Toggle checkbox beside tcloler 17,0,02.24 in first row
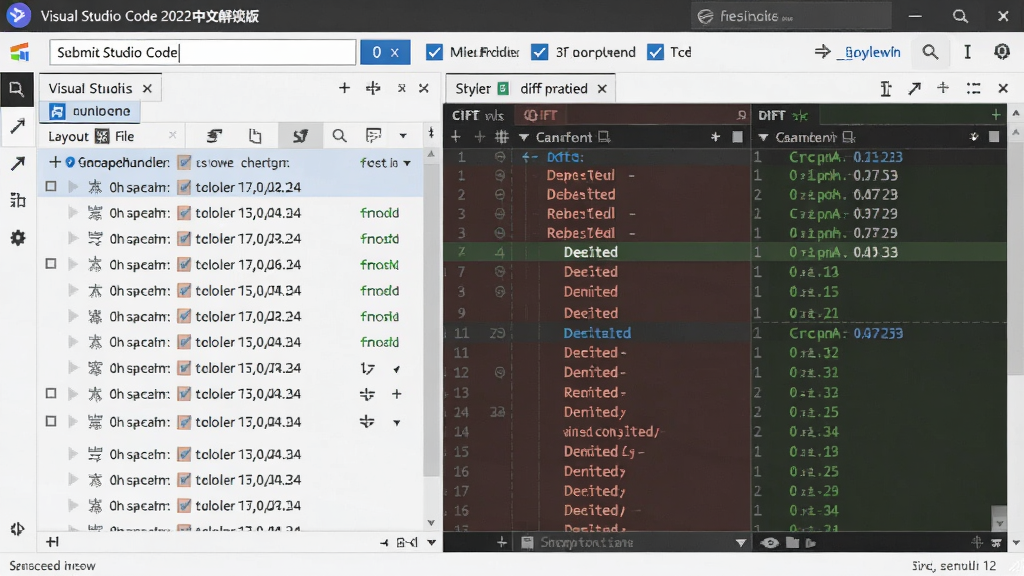The height and width of the screenshot is (576, 1024). tap(184, 187)
